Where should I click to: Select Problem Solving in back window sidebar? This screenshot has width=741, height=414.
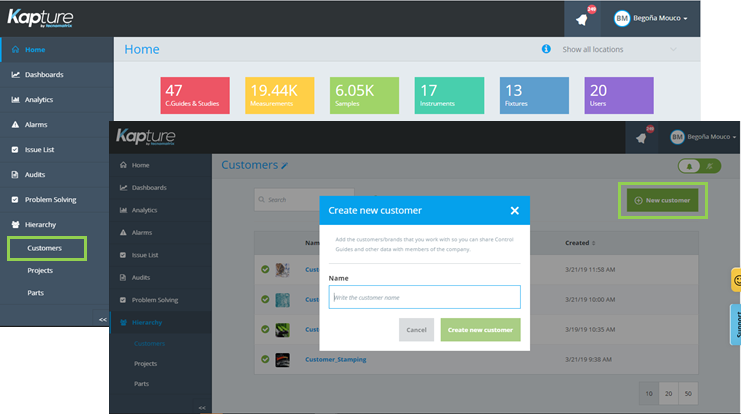57,200
